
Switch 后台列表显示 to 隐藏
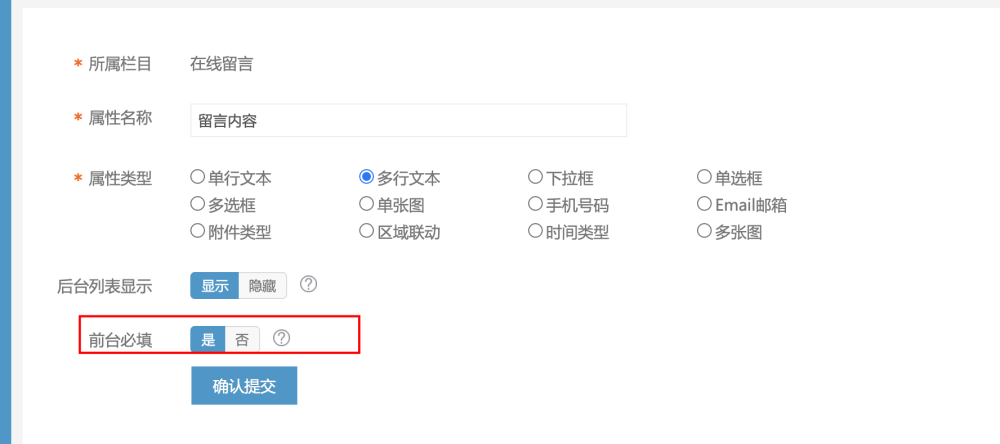263,286
